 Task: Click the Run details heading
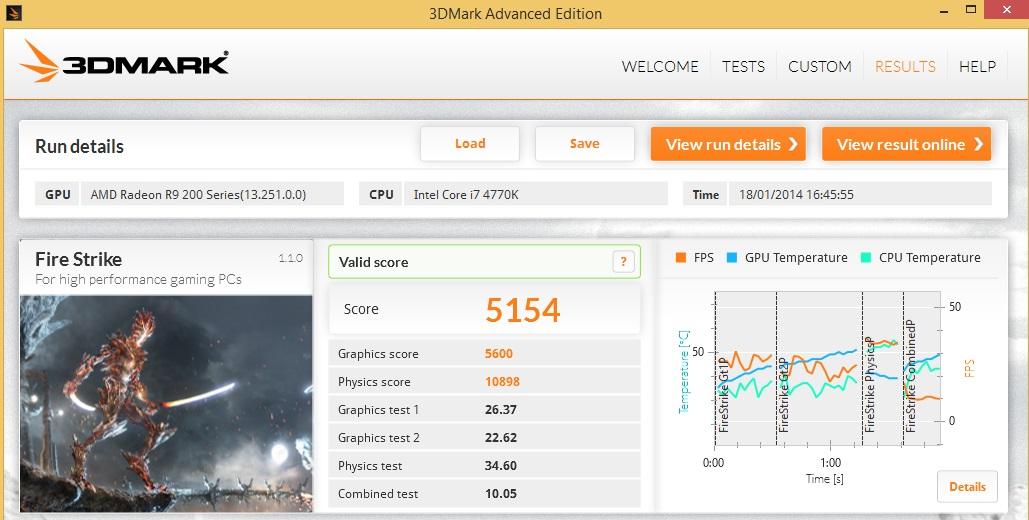click(x=79, y=146)
